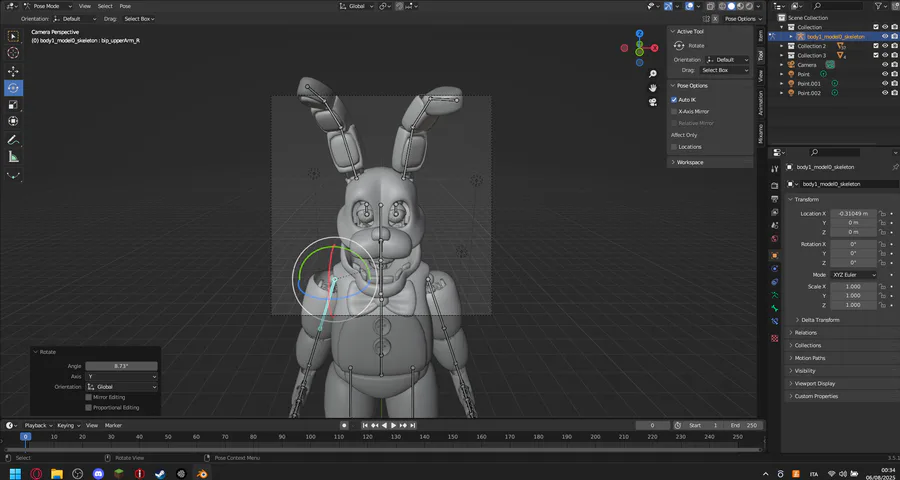The image size is (900, 480).
Task: Open the Playback menu in timeline
Action: [38, 426]
